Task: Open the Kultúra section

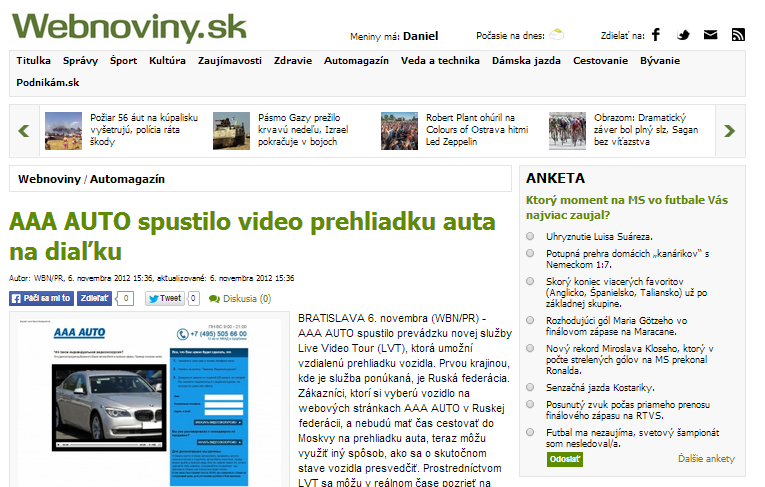Action: (x=167, y=61)
